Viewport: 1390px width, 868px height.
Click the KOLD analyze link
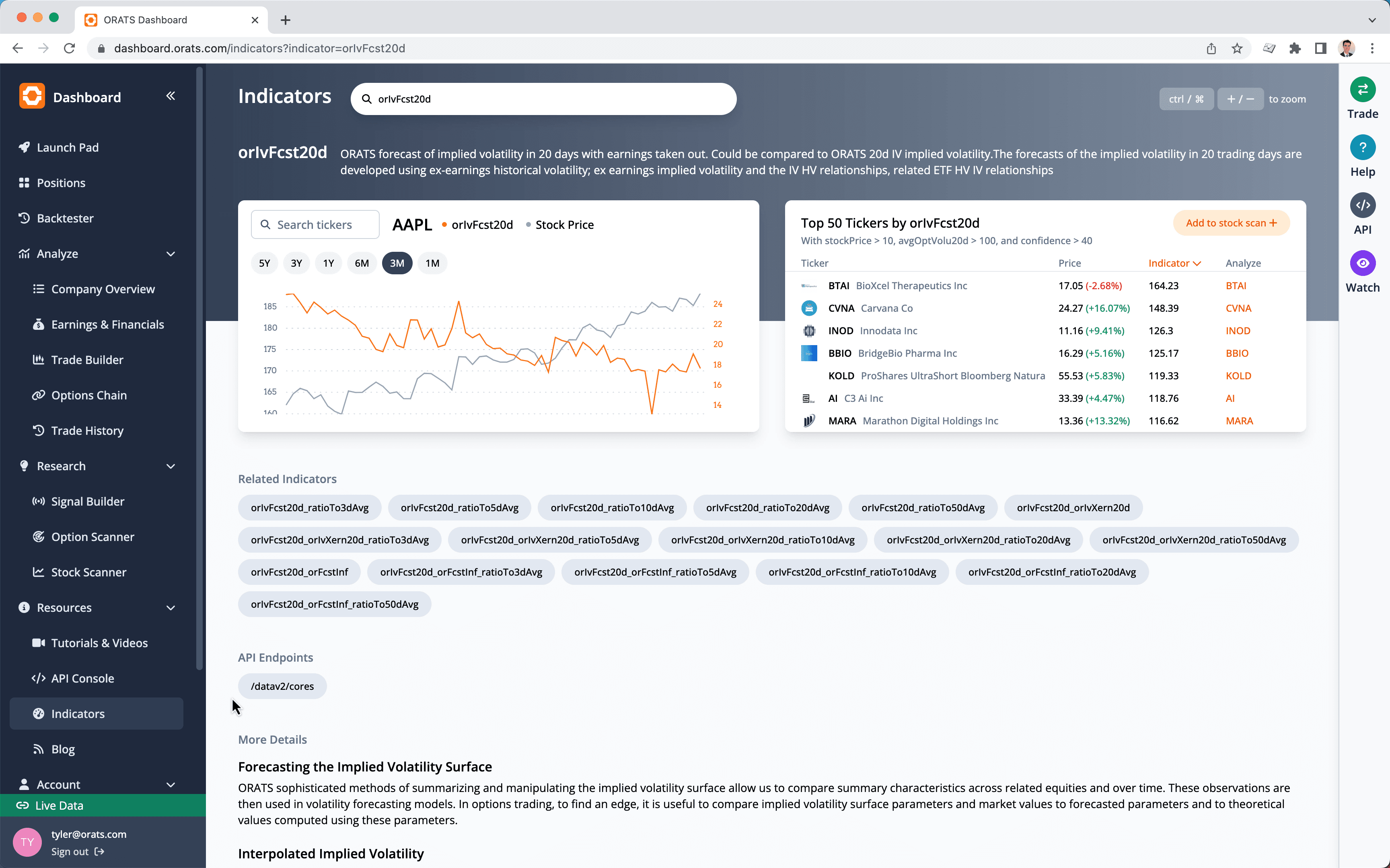coord(1238,375)
